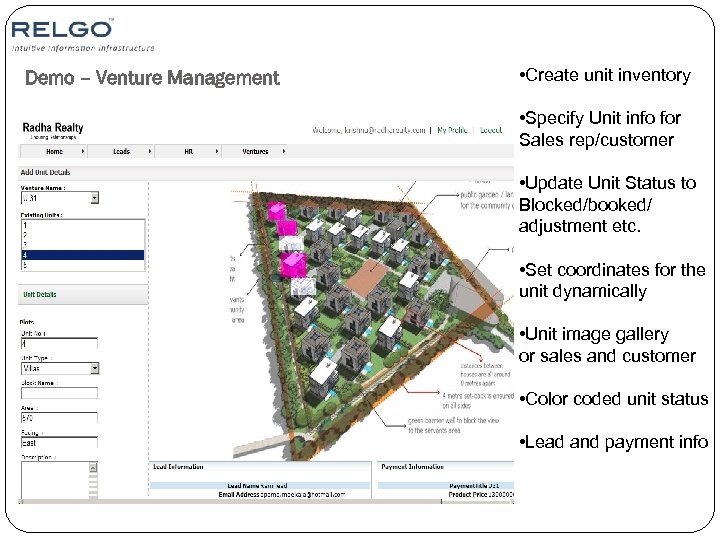720x540 pixels.
Task: Click the Product Price row
Action: coord(445,495)
